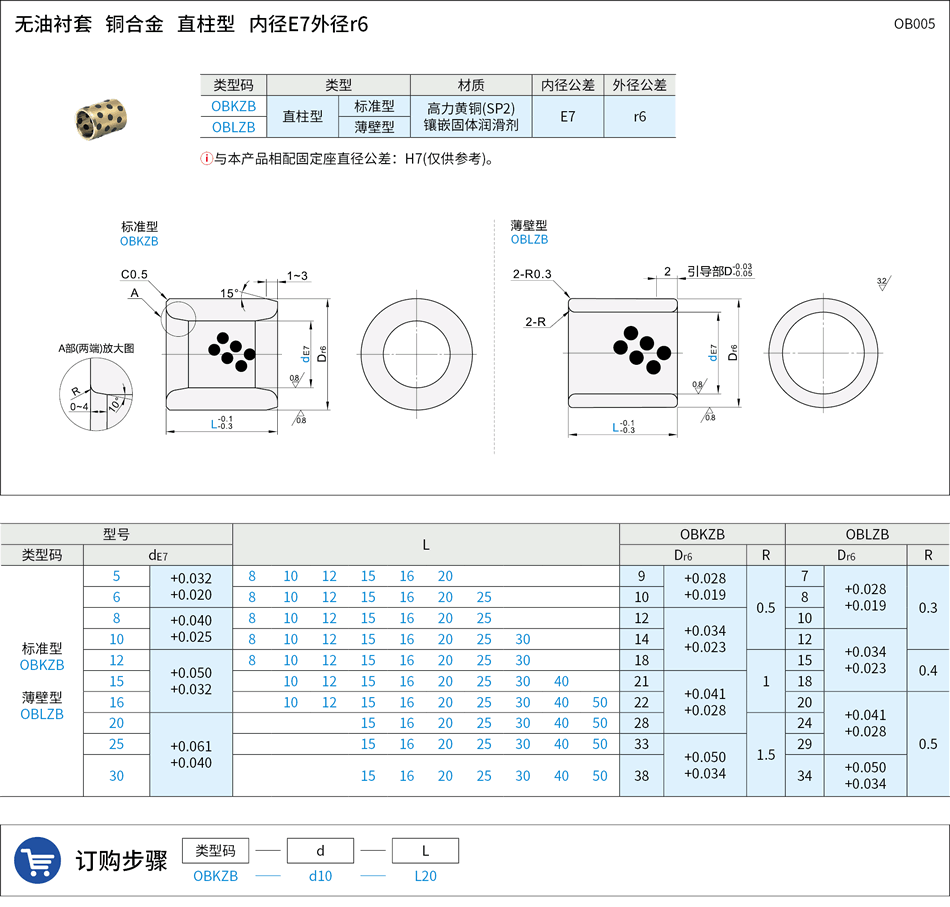Click the L20 example in the ordering steps
This screenshot has width=950, height=907.
(425, 876)
